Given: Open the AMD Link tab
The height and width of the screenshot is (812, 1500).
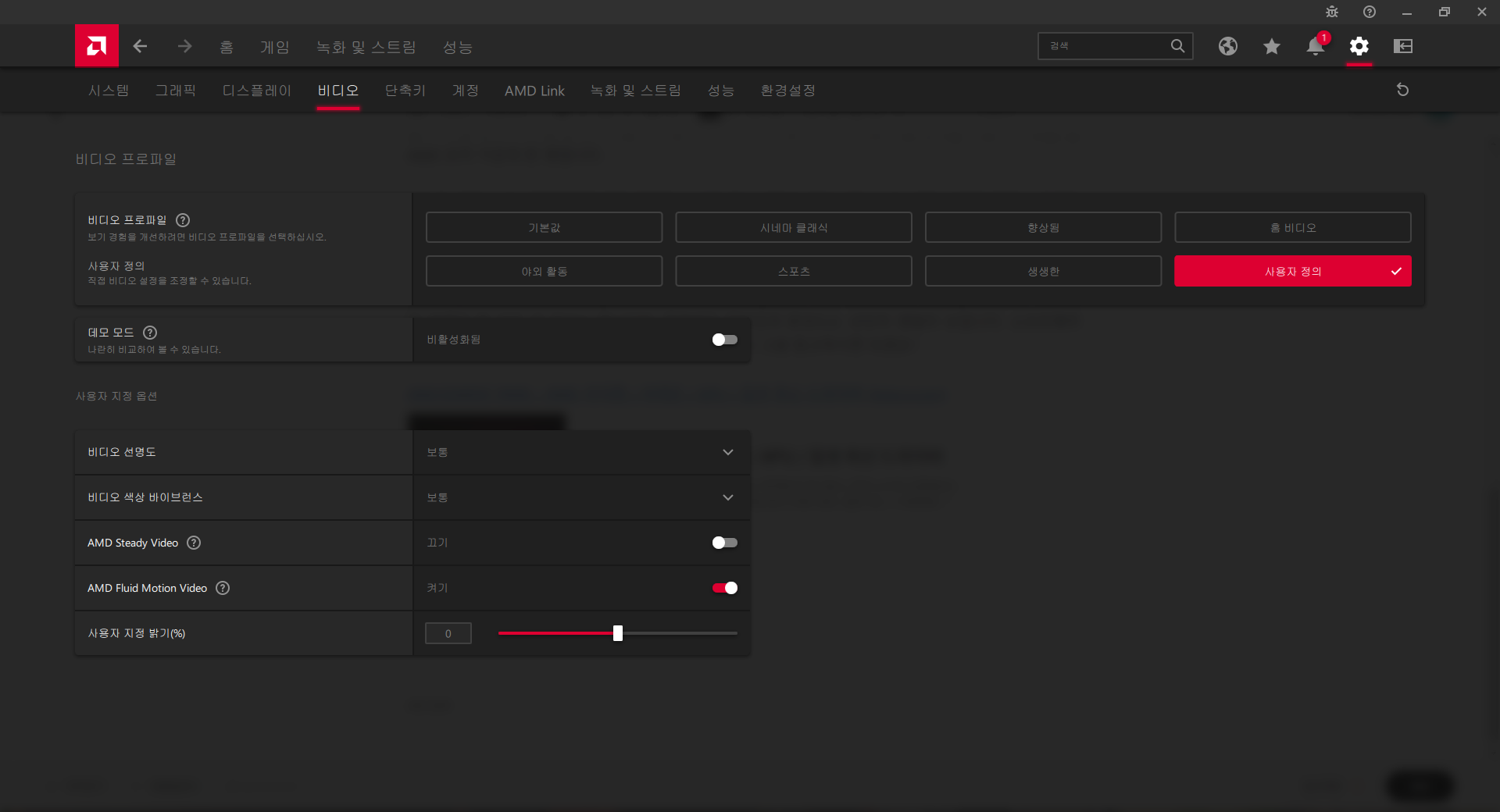Looking at the screenshot, I should click(x=534, y=91).
